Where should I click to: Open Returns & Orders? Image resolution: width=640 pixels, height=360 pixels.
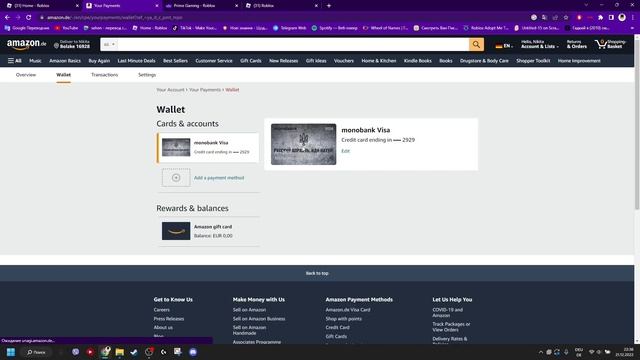click(576, 44)
